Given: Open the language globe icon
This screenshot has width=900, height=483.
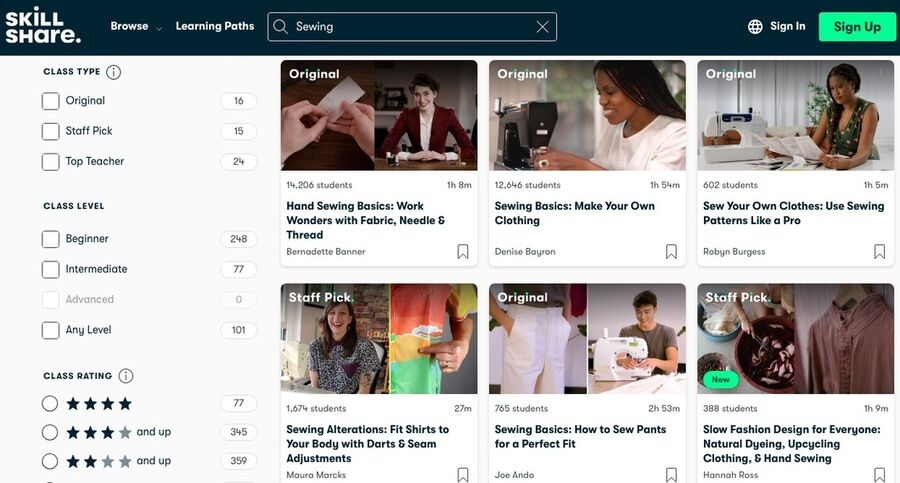Looking at the screenshot, I should coord(755,26).
